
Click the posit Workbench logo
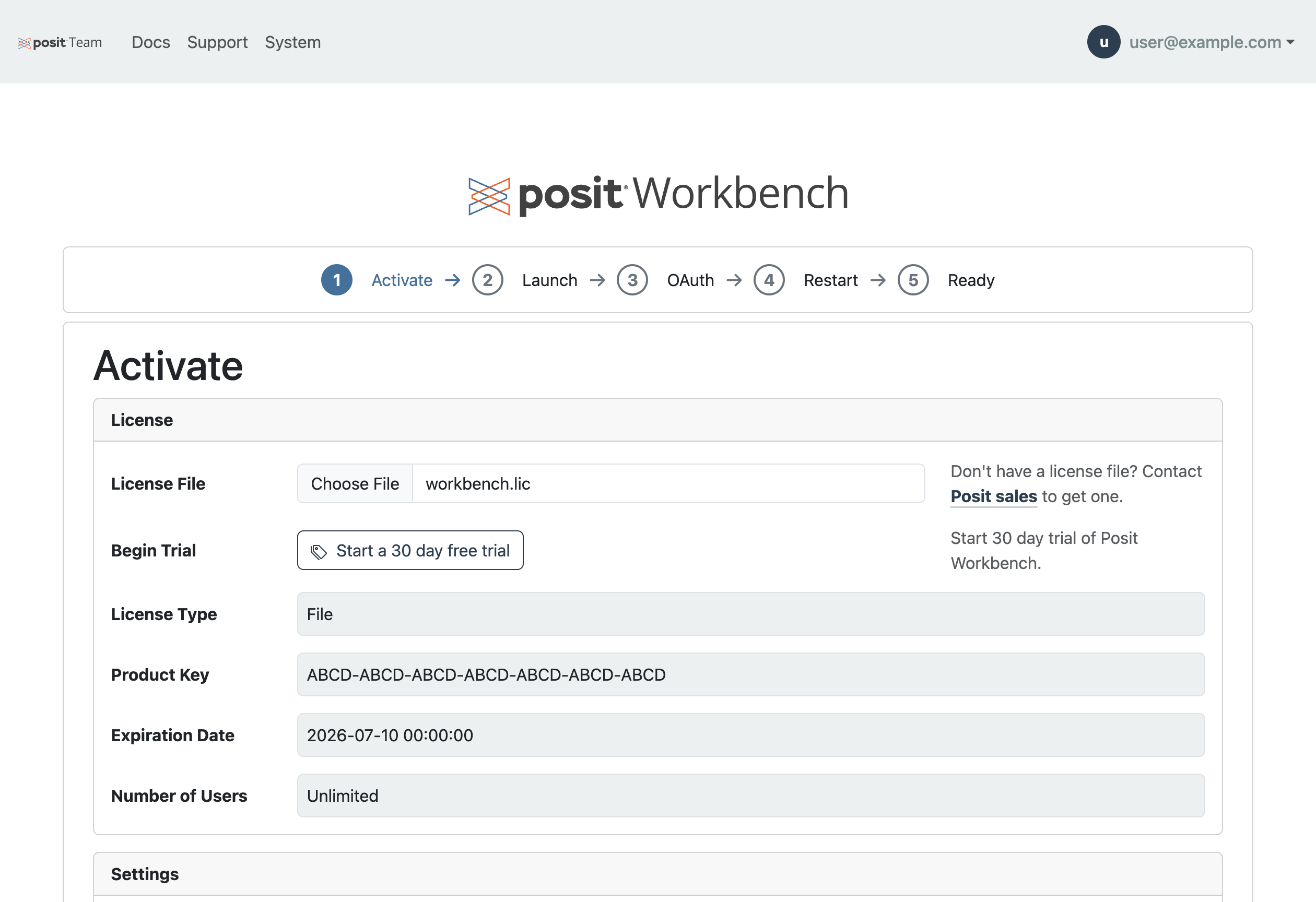pos(658,194)
